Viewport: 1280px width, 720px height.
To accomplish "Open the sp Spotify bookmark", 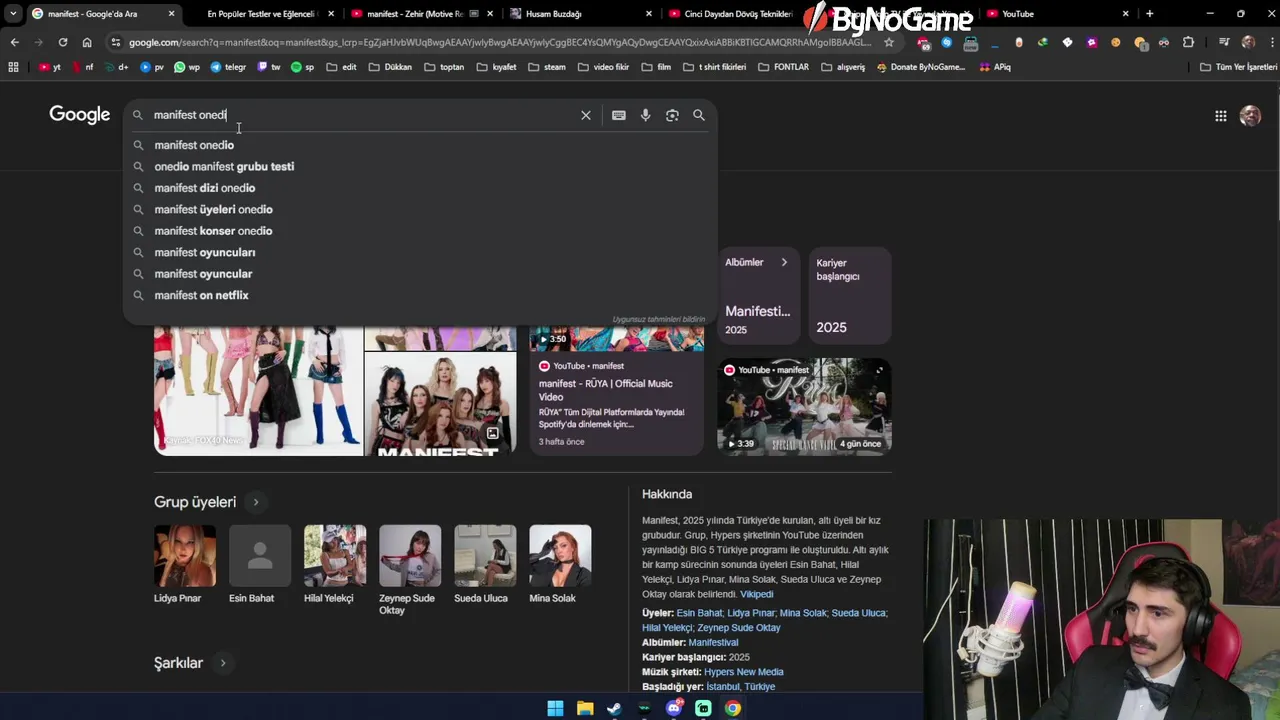I will [303, 67].
